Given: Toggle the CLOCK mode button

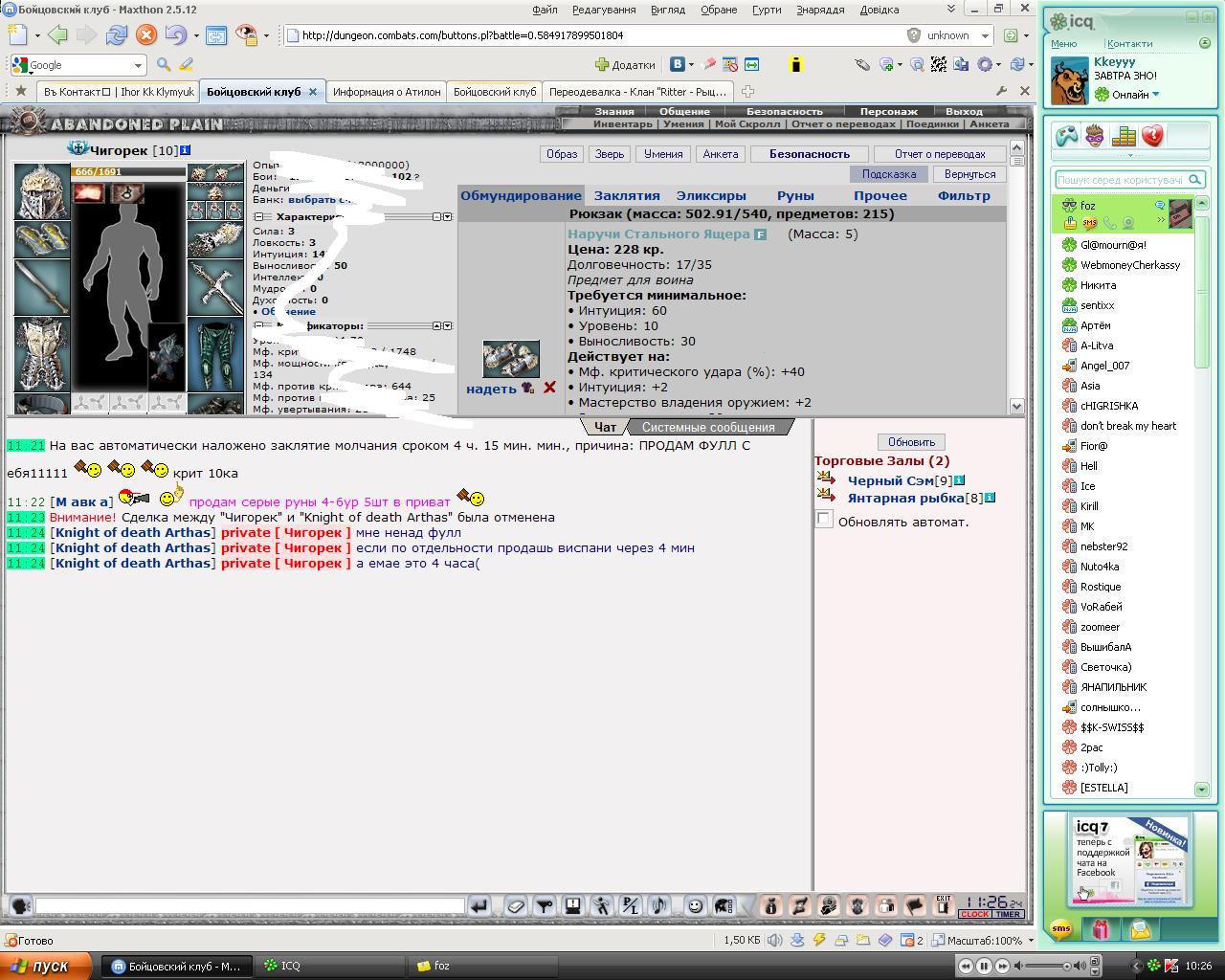Looking at the screenshot, I should pos(974,914).
